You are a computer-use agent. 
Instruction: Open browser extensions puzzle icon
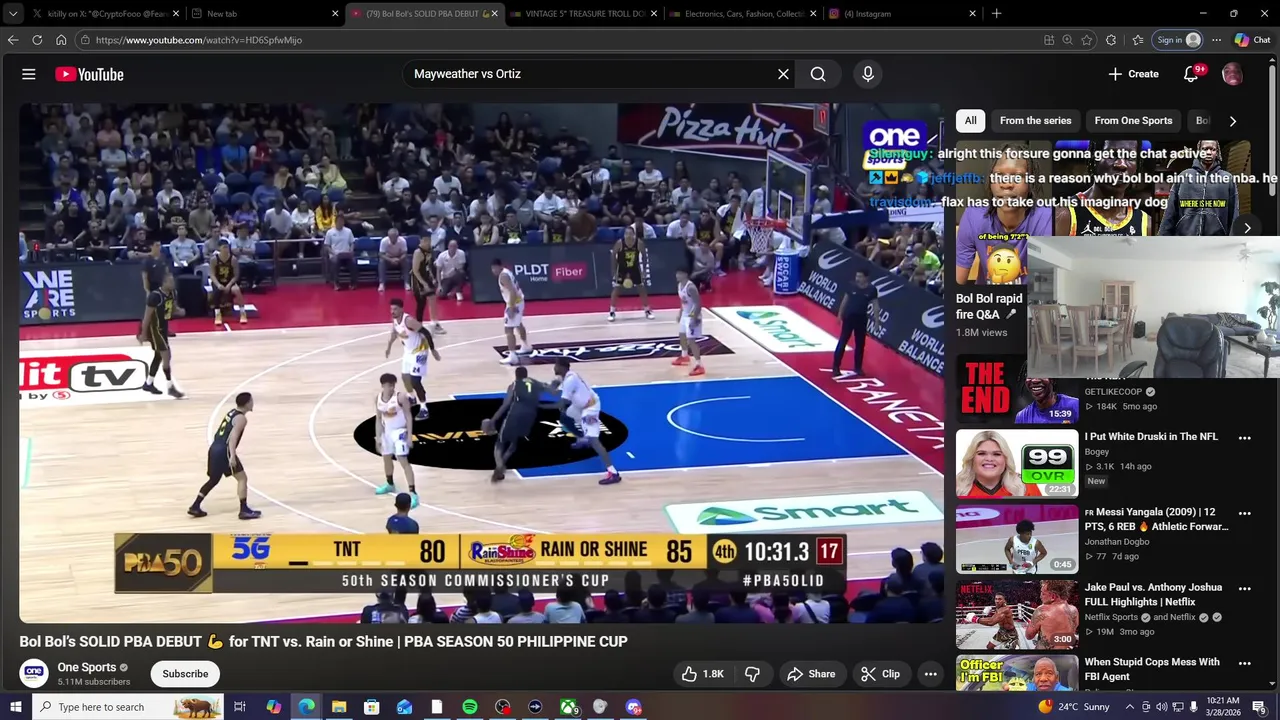coord(1111,40)
